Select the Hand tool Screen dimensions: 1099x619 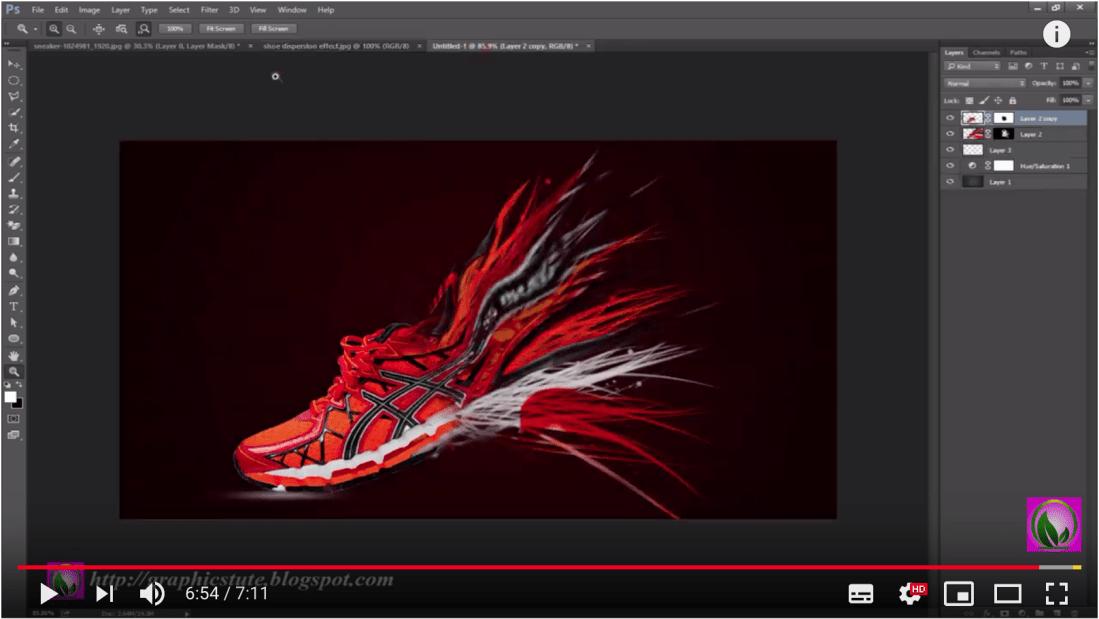pos(14,355)
